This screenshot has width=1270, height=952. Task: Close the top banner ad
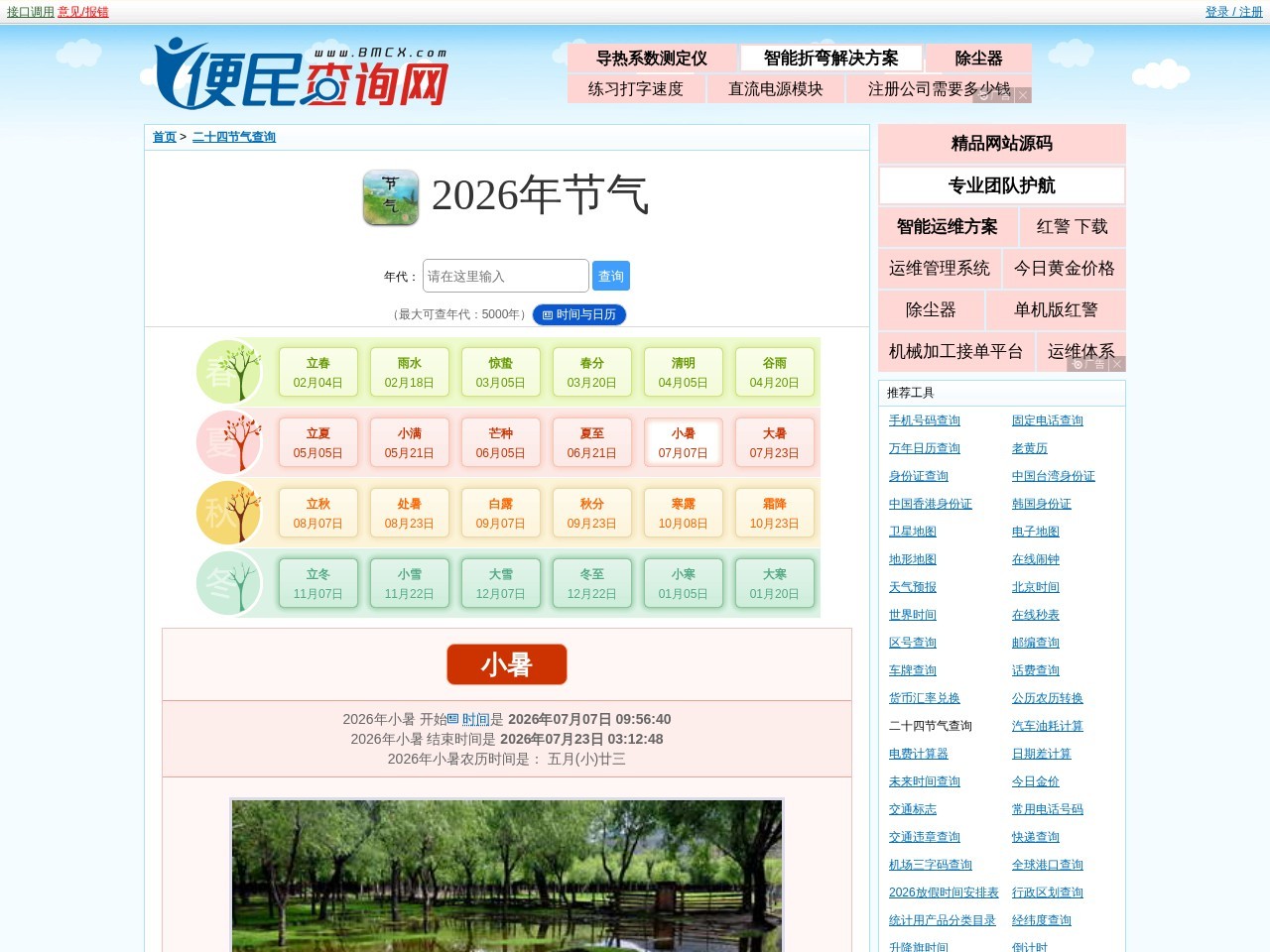[1023, 95]
